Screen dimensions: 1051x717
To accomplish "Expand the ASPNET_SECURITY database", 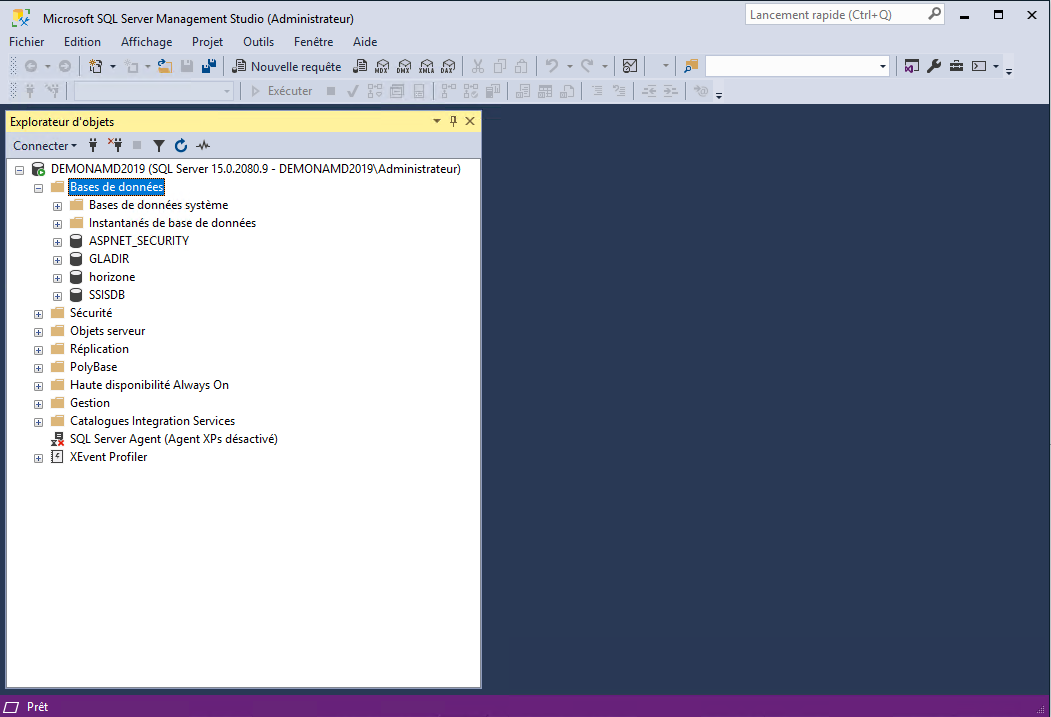I will (x=58, y=243).
